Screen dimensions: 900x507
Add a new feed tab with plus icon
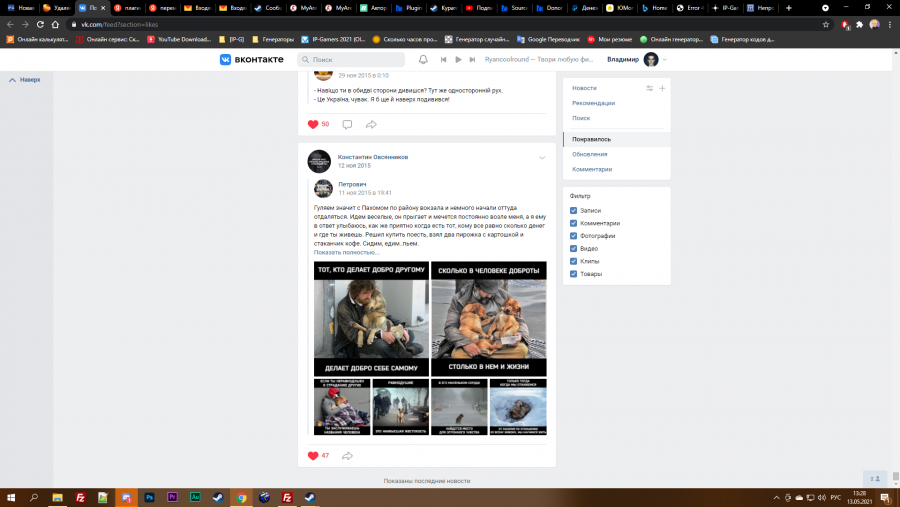[662, 88]
